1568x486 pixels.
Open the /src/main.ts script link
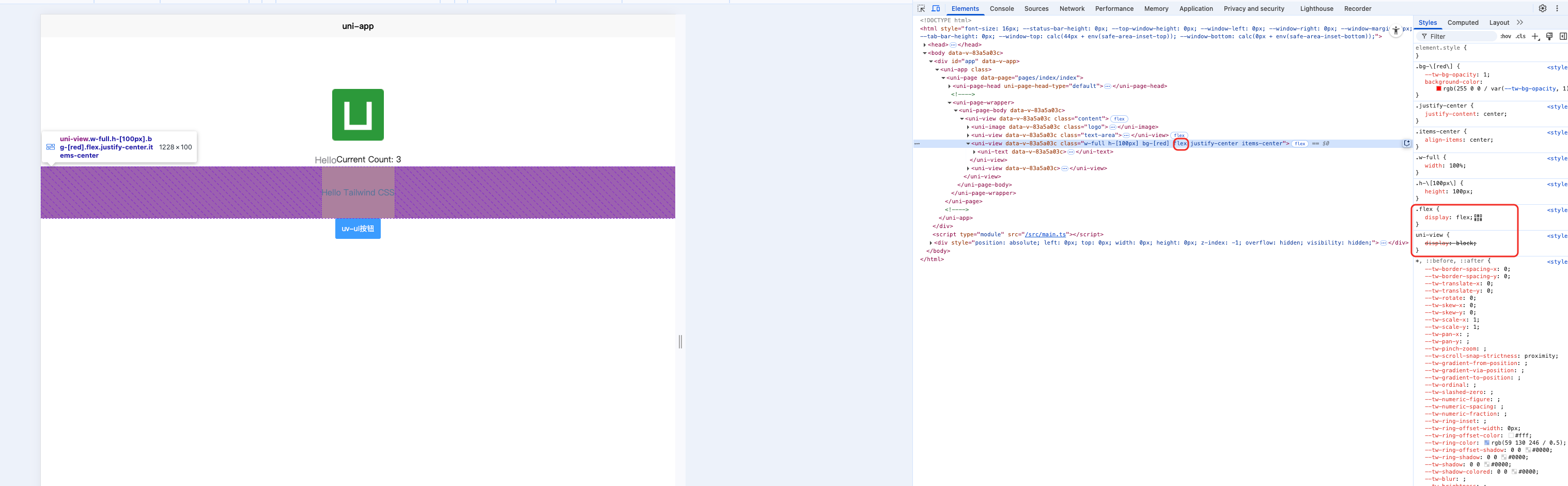1045,235
